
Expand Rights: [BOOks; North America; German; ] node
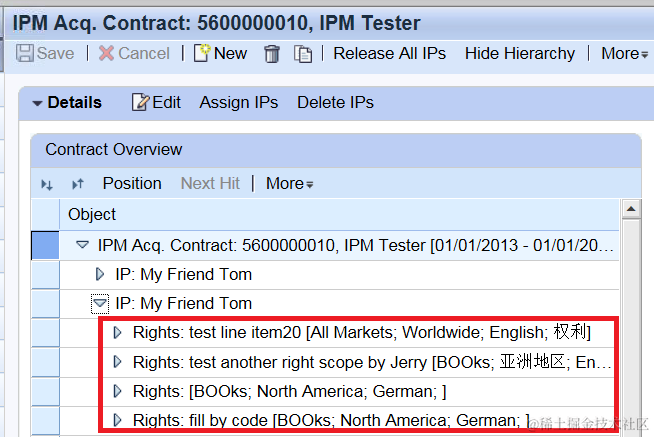click(118, 391)
